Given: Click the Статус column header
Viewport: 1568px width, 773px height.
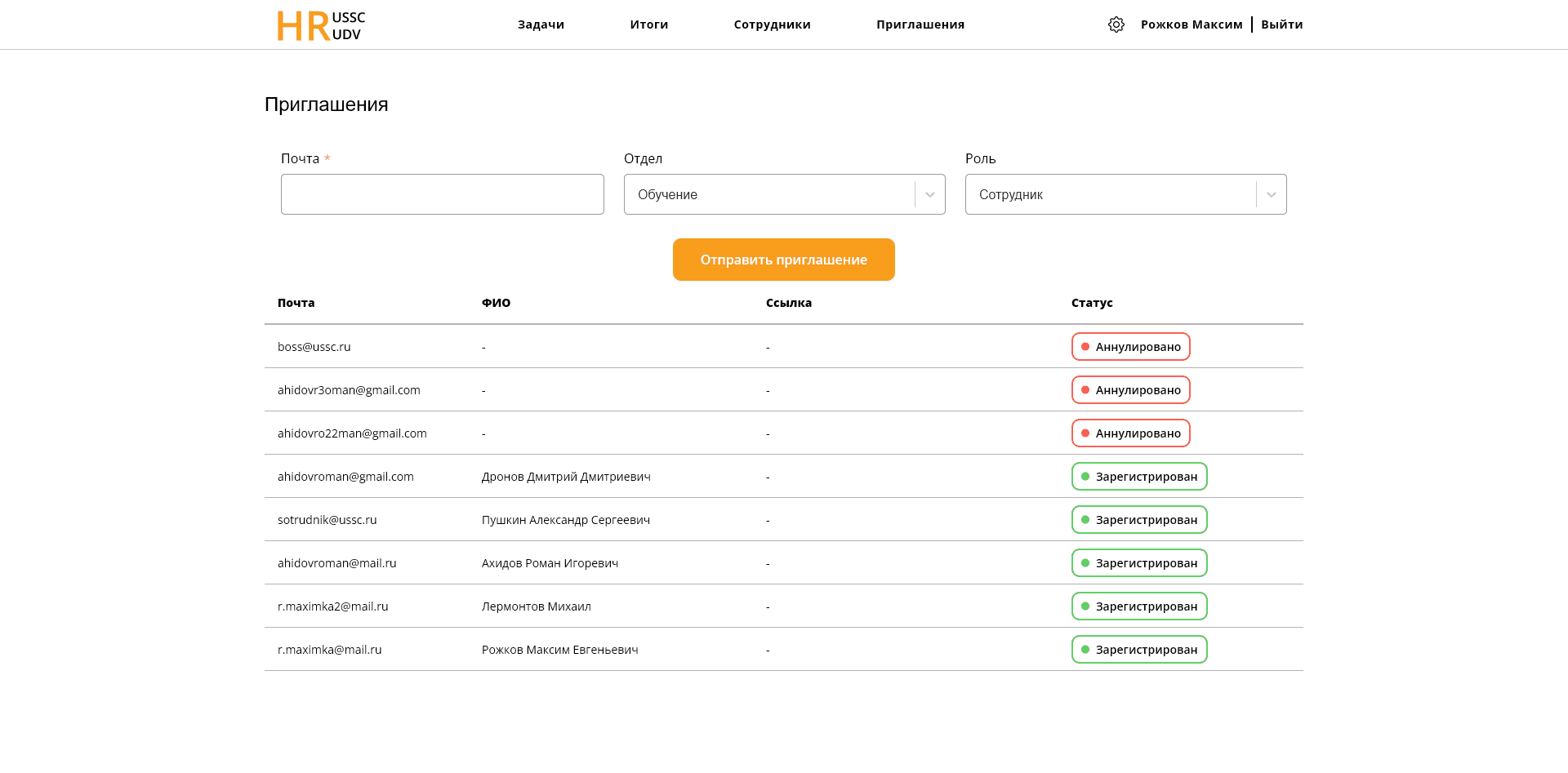Looking at the screenshot, I should click(1092, 303).
